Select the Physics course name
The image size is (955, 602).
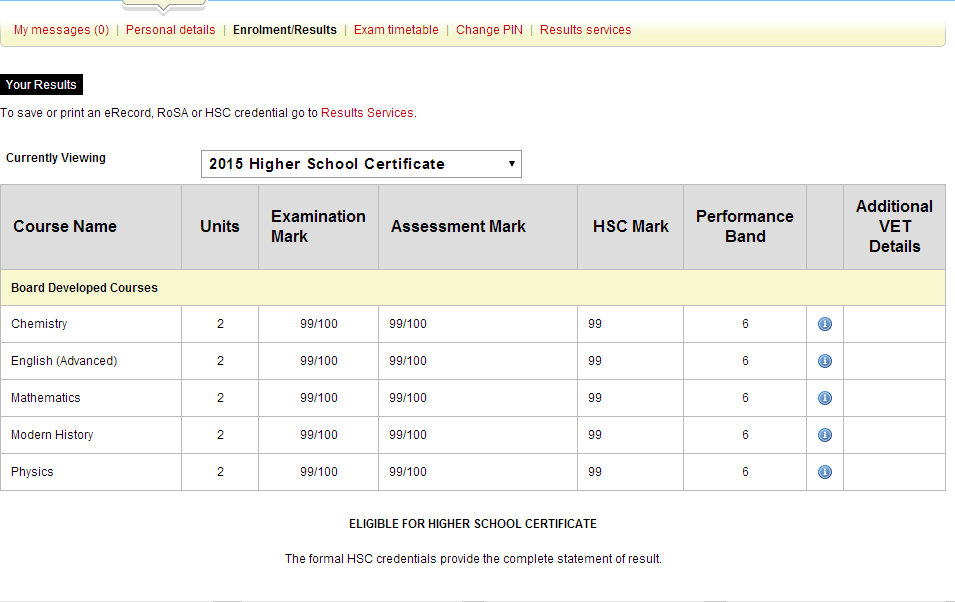[x=32, y=472]
